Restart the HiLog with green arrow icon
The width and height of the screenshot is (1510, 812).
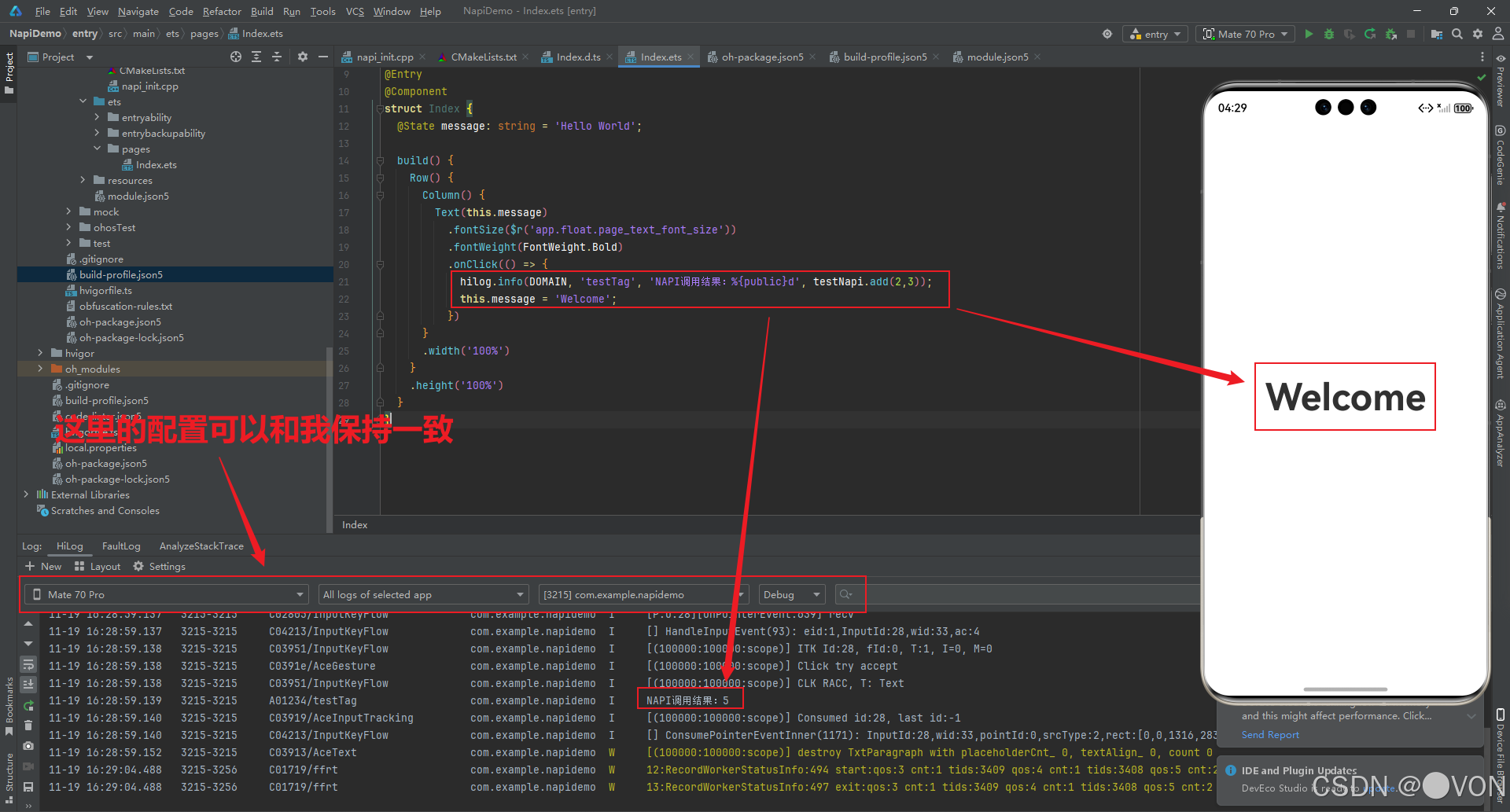tap(28, 705)
